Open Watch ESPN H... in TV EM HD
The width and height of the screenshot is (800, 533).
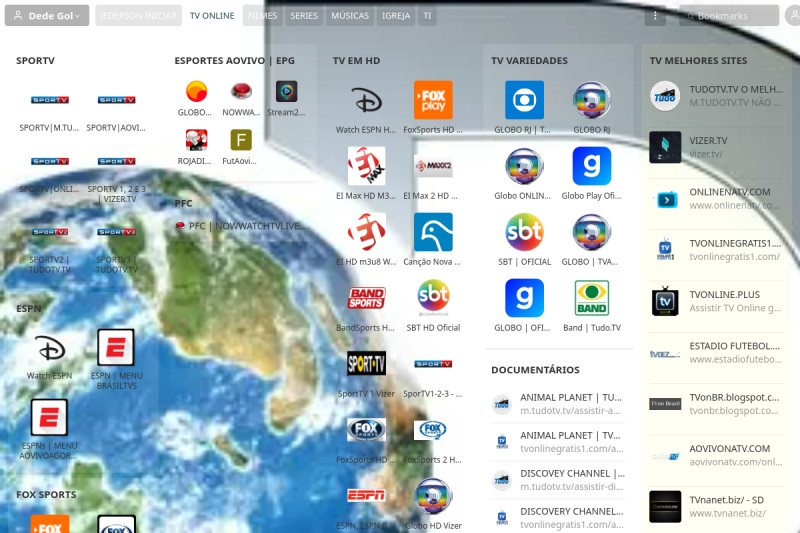pos(366,100)
